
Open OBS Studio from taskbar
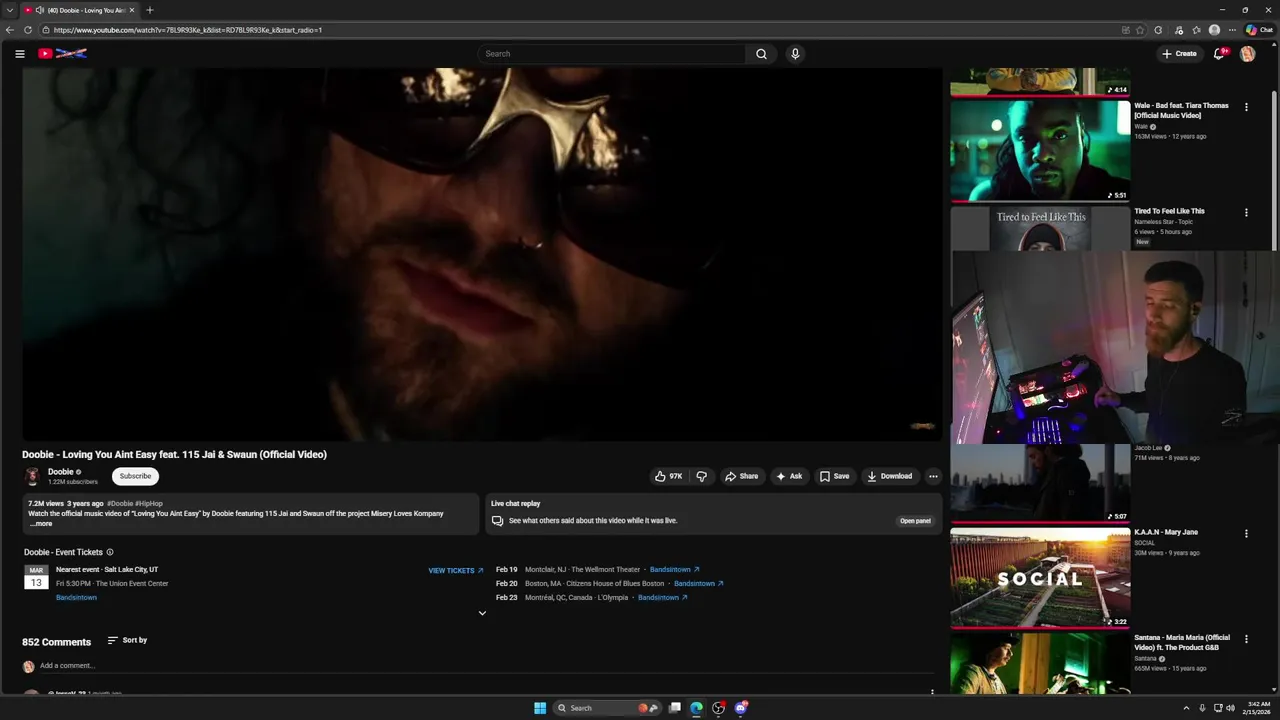(x=718, y=708)
